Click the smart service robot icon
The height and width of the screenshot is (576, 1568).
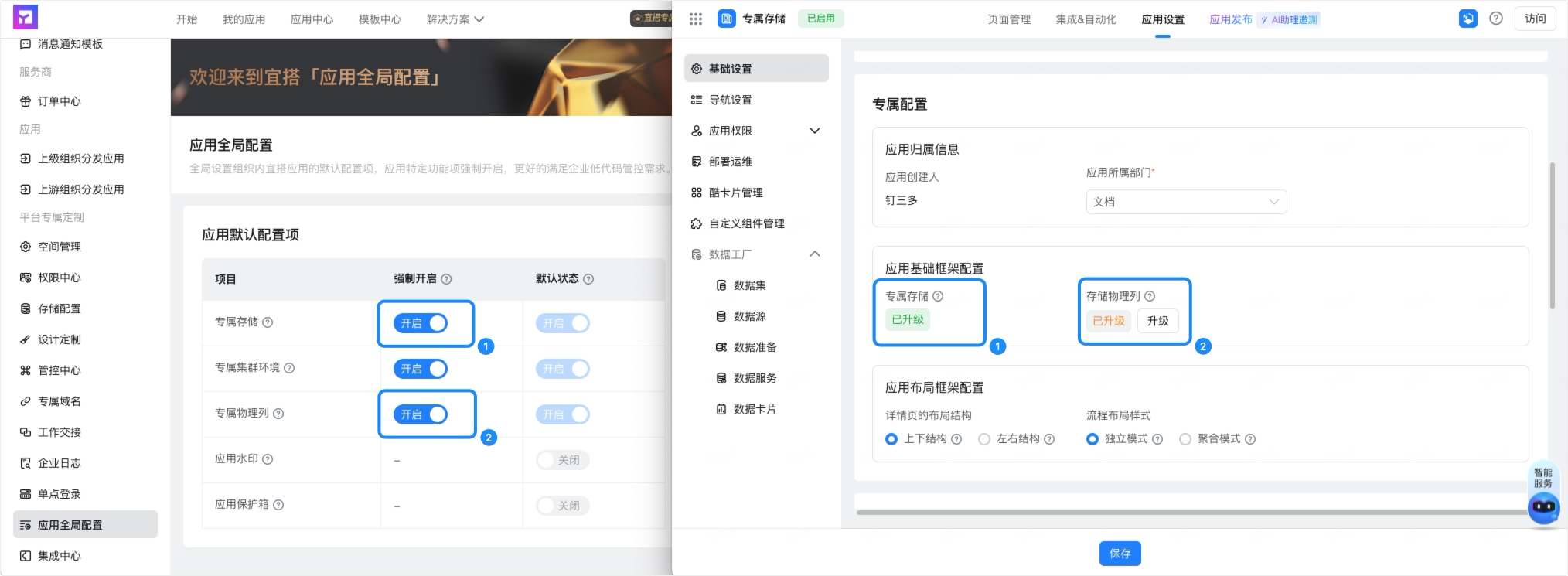(1543, 508)
